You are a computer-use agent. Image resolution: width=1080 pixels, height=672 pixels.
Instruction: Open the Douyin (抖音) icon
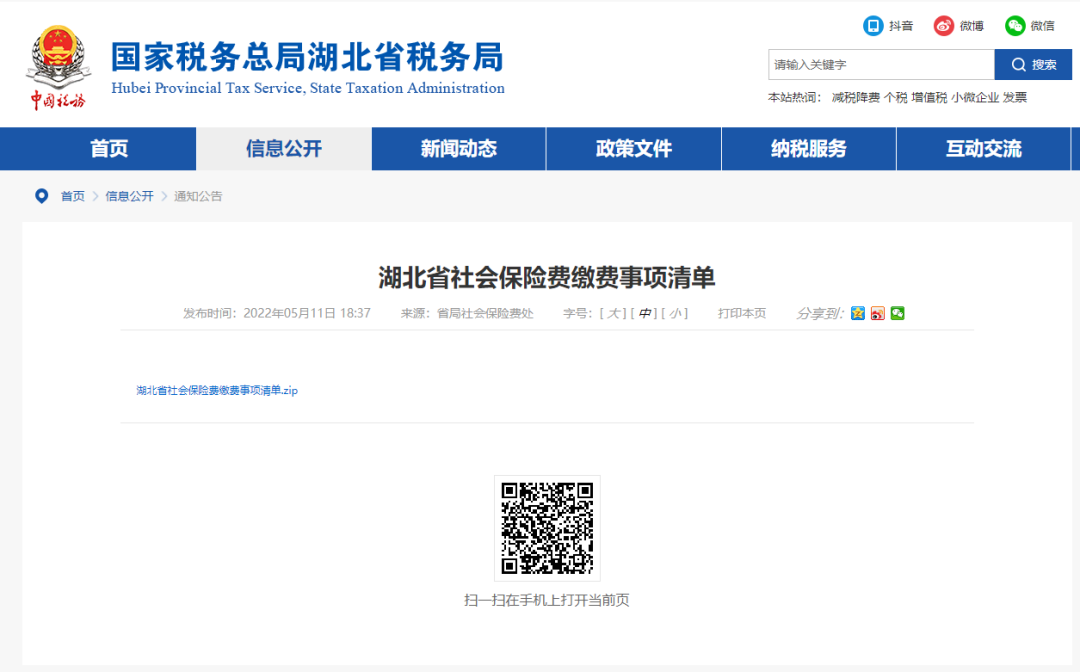click(x=873, y=26)
